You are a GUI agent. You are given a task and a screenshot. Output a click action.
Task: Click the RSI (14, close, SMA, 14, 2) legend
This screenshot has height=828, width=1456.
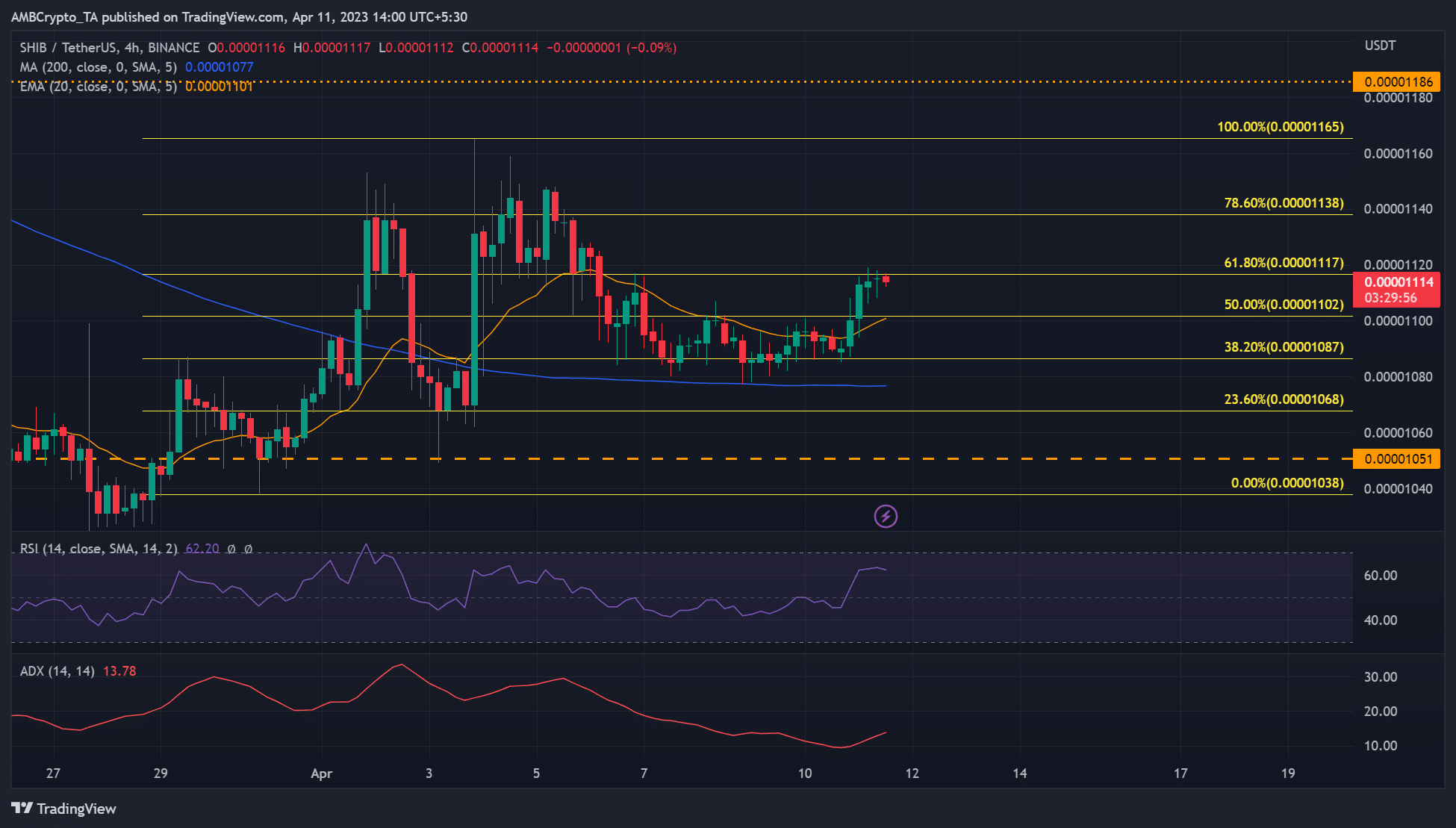(x=99, y=549)
